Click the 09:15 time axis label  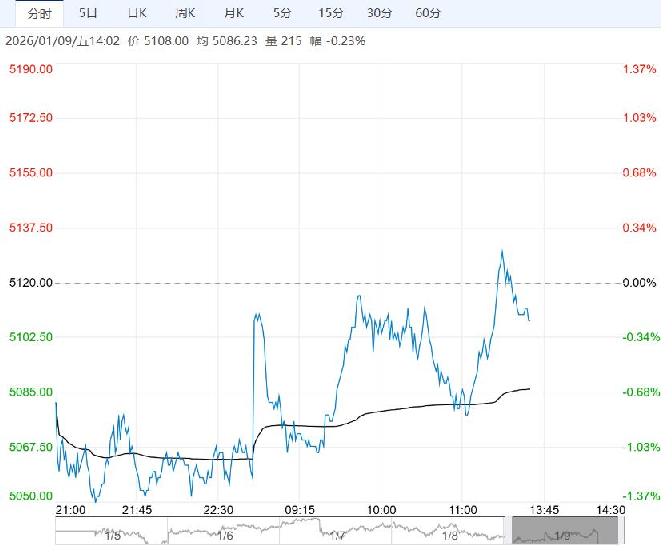tap(299, 509)
